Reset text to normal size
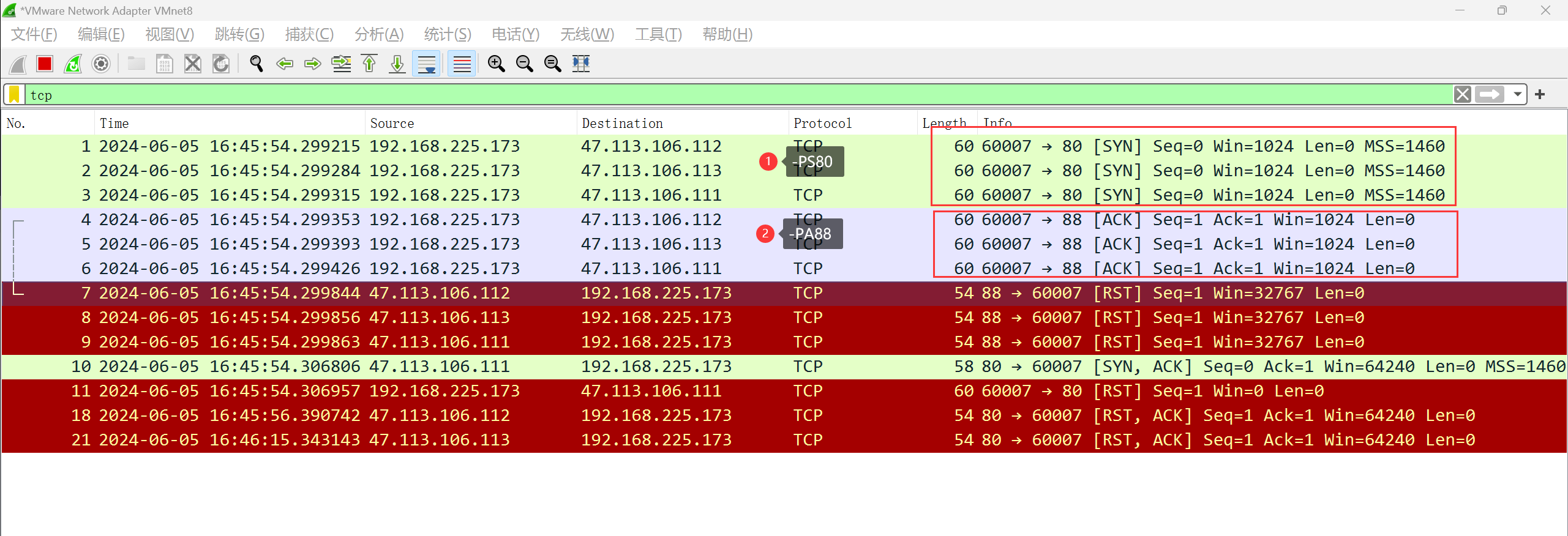 [x=552, y=64]
